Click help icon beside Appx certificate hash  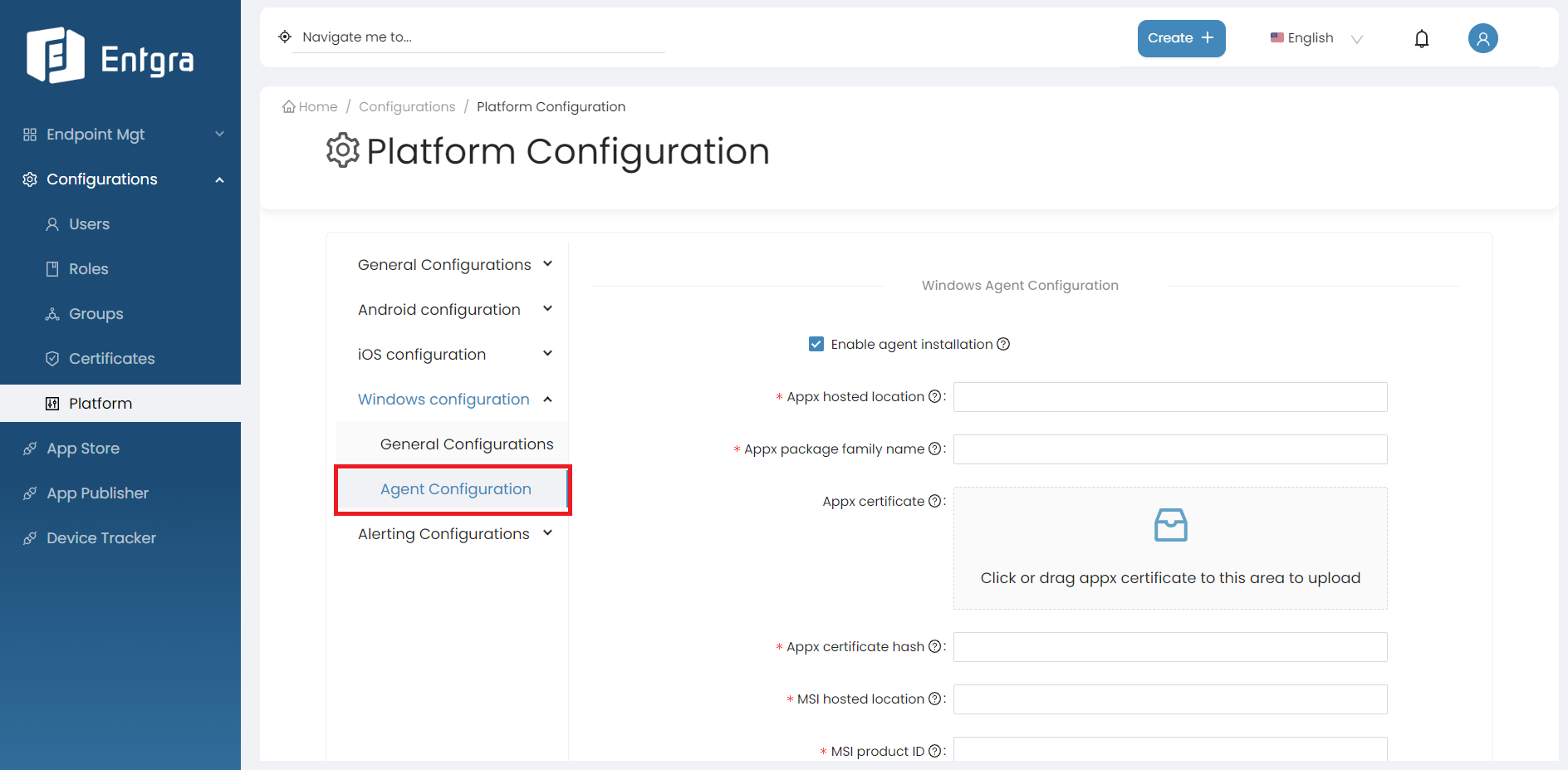934,646
